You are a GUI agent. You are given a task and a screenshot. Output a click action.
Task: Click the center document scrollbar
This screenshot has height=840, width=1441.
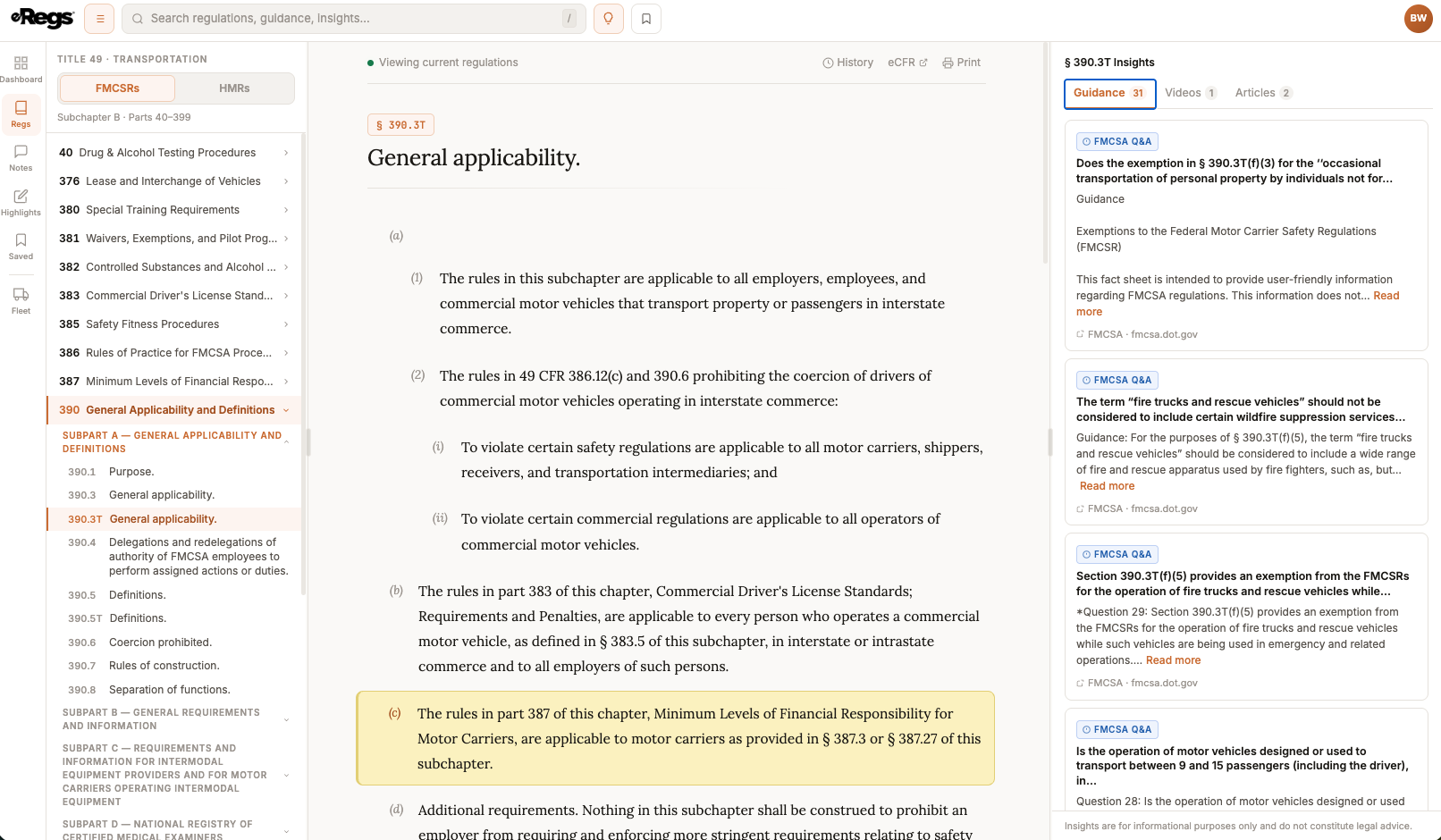(1045, 152)
